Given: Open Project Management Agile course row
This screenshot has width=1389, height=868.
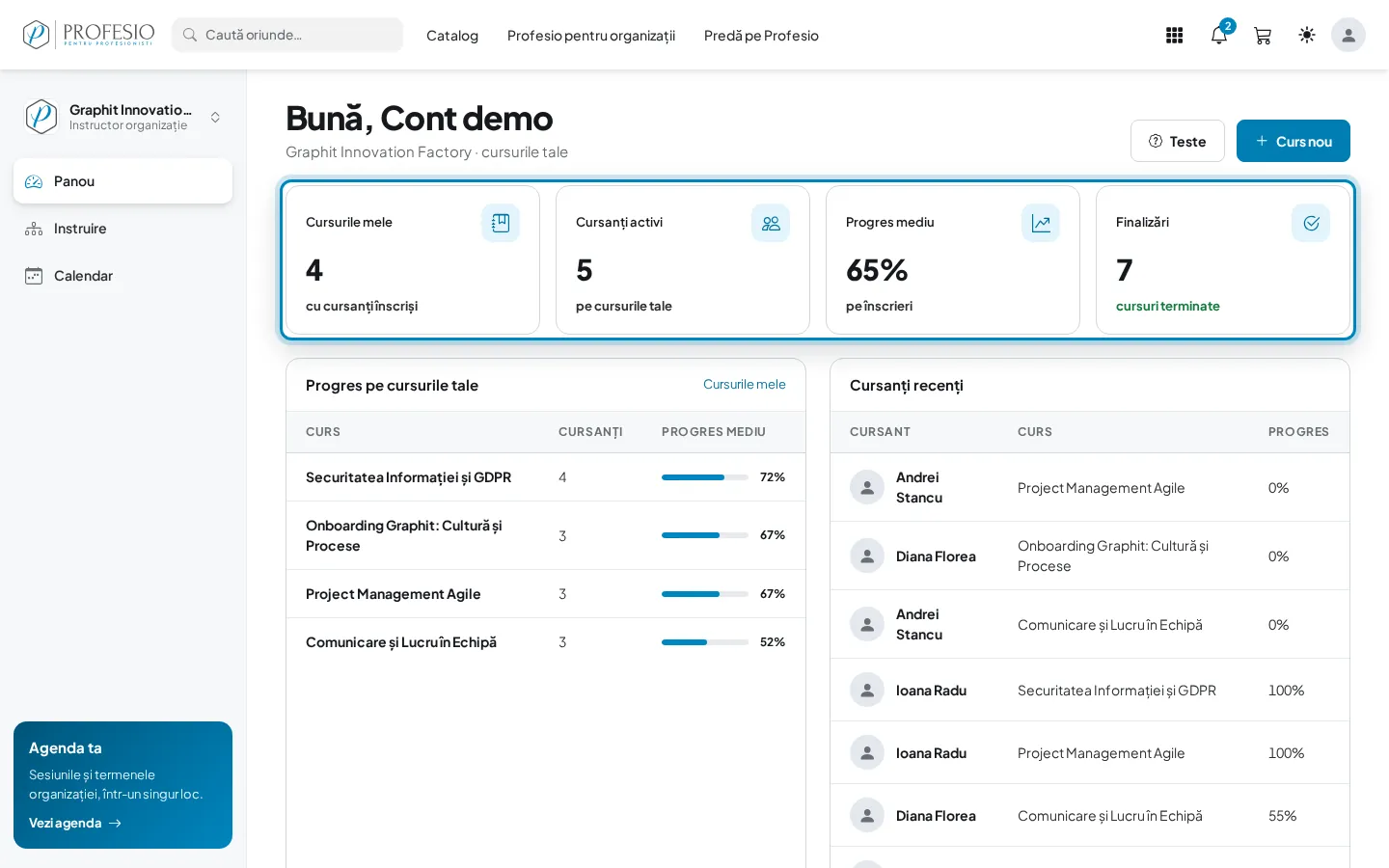Looking at the screenshot, I should pos(546,594).
